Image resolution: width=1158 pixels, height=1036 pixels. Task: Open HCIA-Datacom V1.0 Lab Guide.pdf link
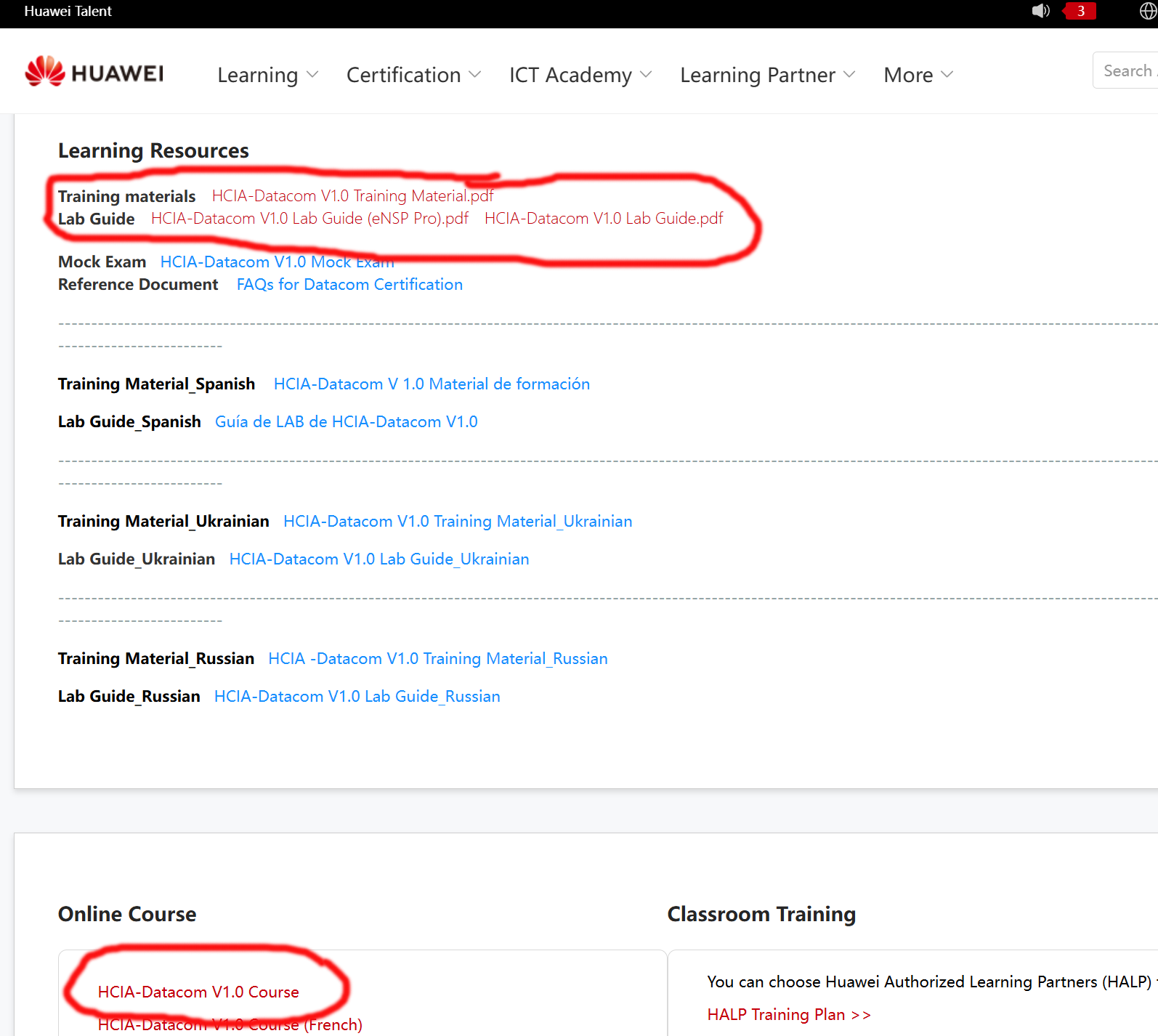point(604,219)
